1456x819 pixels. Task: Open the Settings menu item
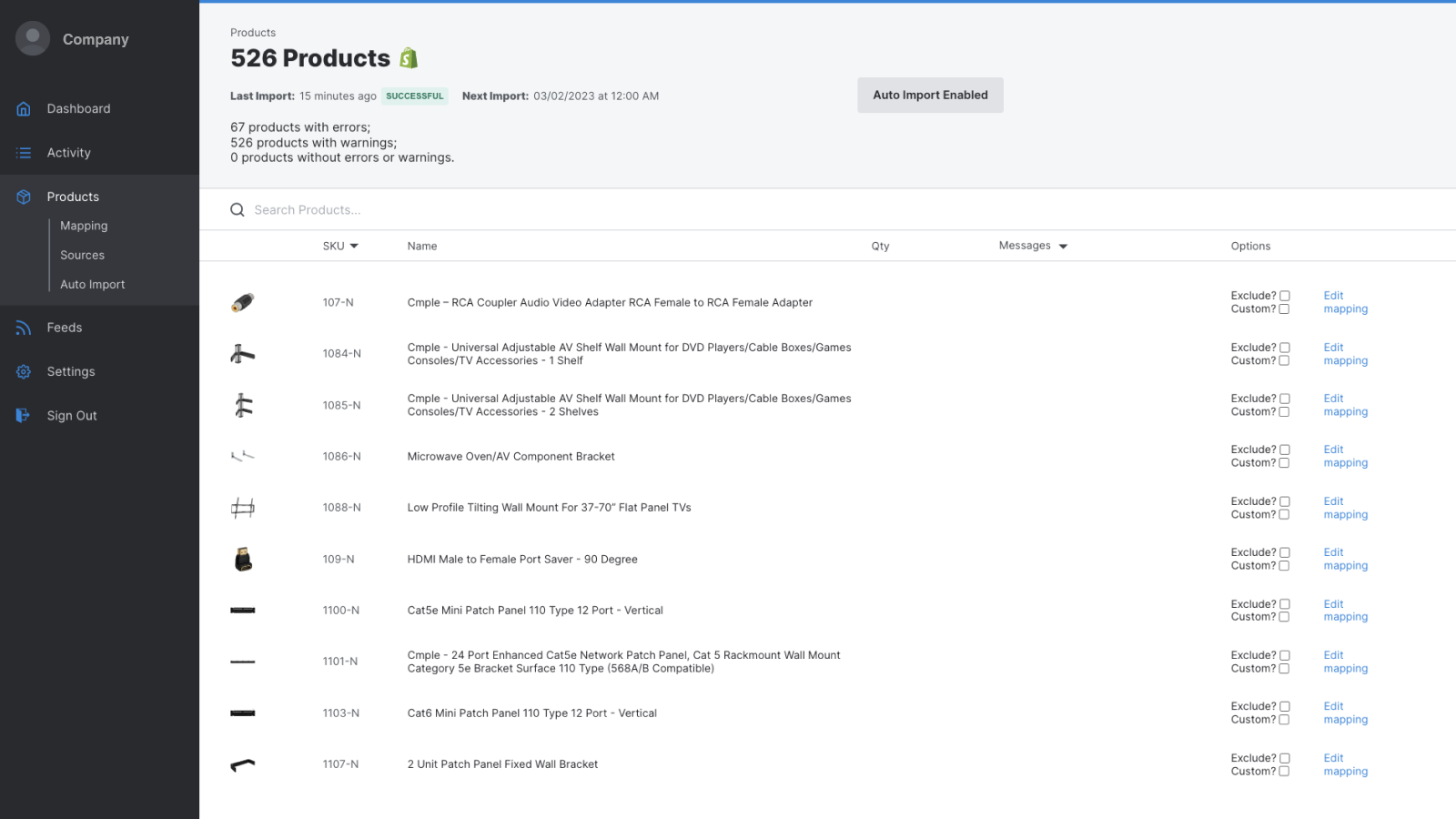(x=71, y=371)
